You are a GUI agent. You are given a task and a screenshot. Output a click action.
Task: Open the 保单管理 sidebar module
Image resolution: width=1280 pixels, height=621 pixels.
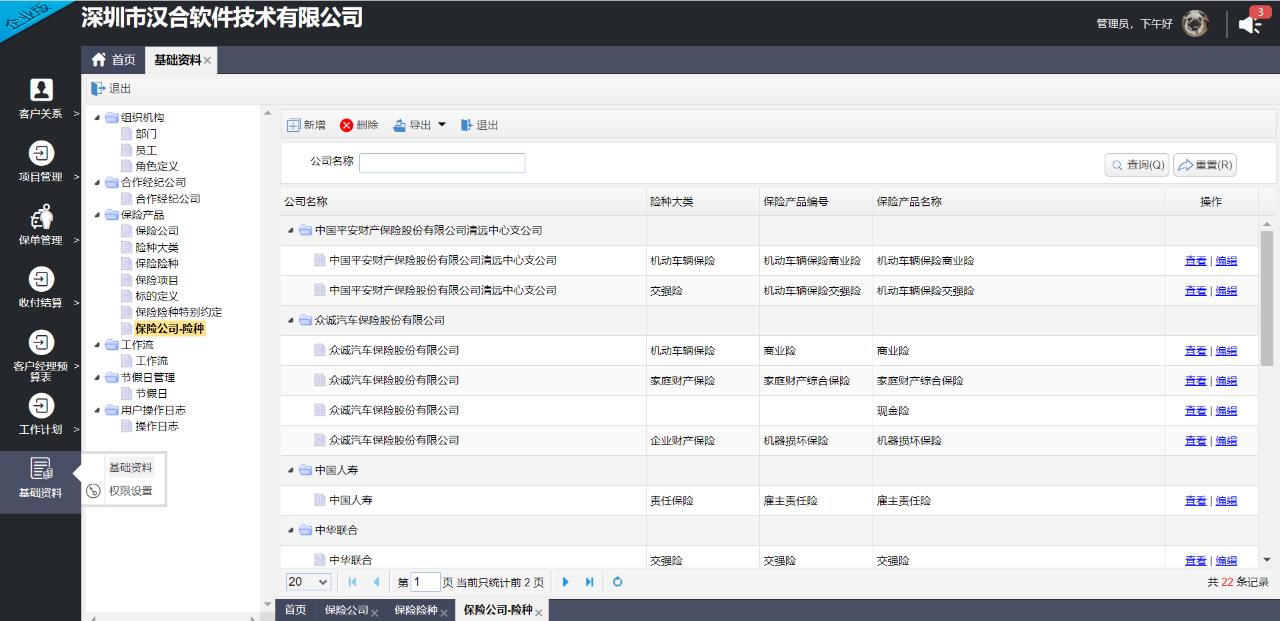pos(40,225)
